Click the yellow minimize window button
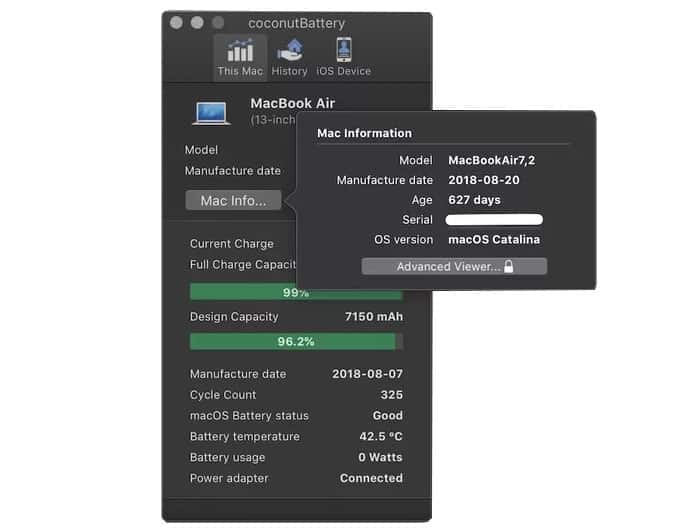Viewport: 686px width, 531px height. coord(197,23)
